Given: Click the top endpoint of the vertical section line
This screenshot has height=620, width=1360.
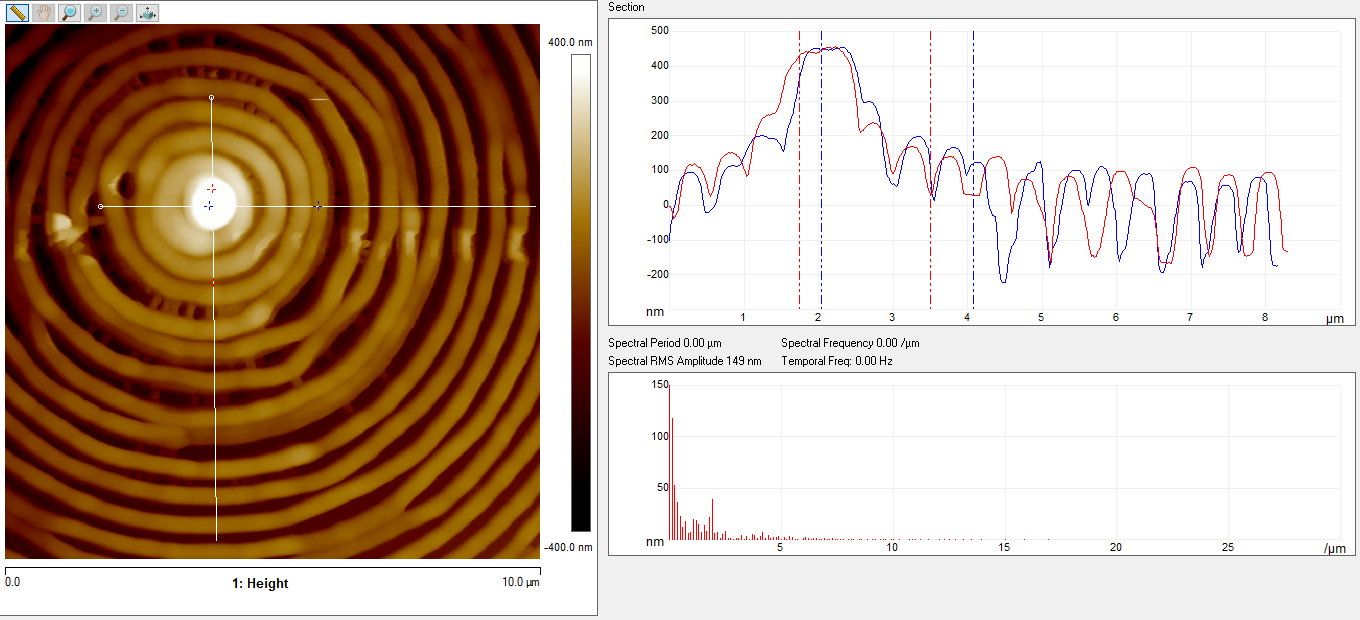Looking at the screenshot, I should [211, 98].
